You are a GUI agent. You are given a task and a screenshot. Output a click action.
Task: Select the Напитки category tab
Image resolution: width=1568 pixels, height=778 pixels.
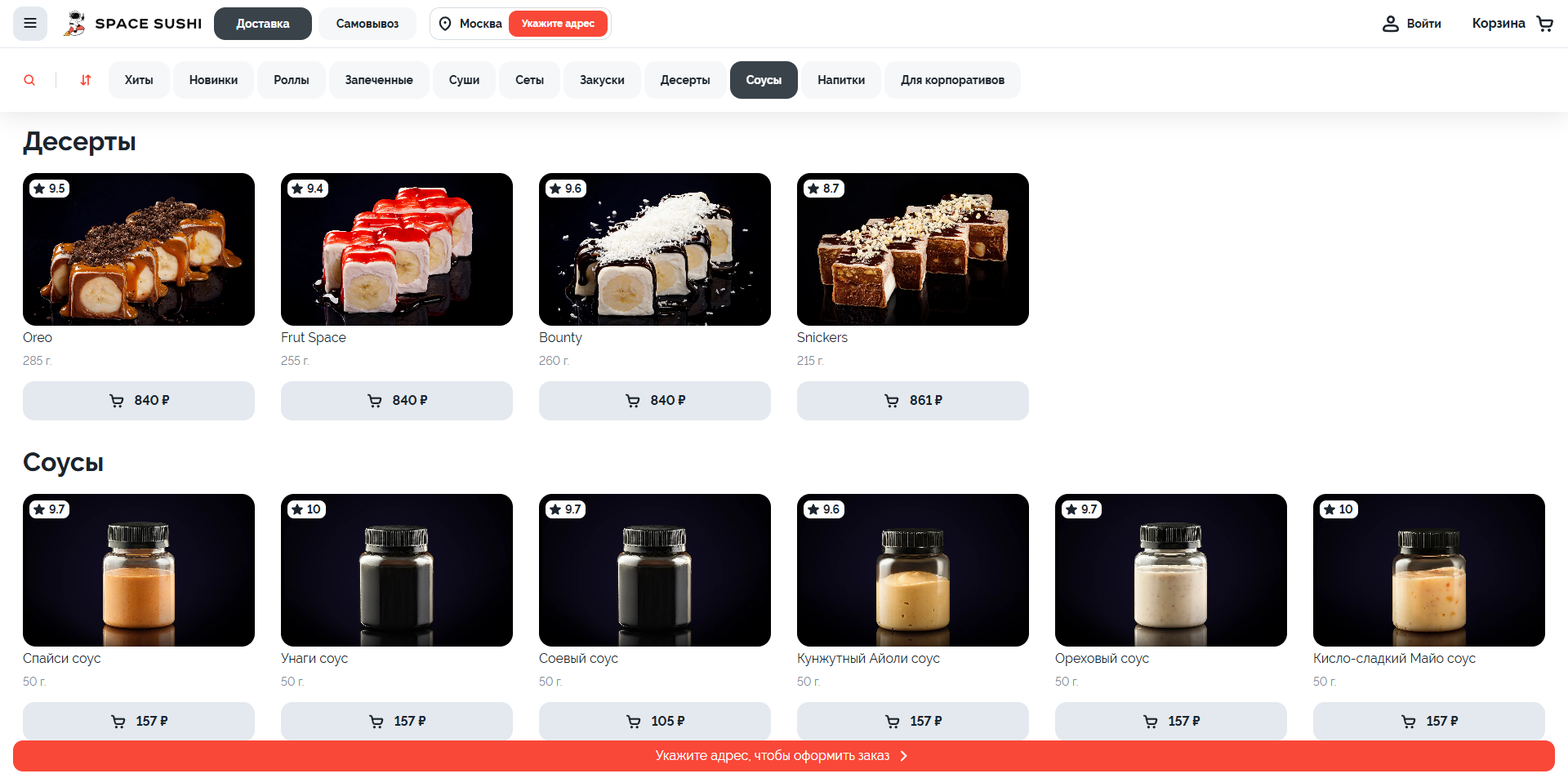pyautogui.click(x=841, y=80)
